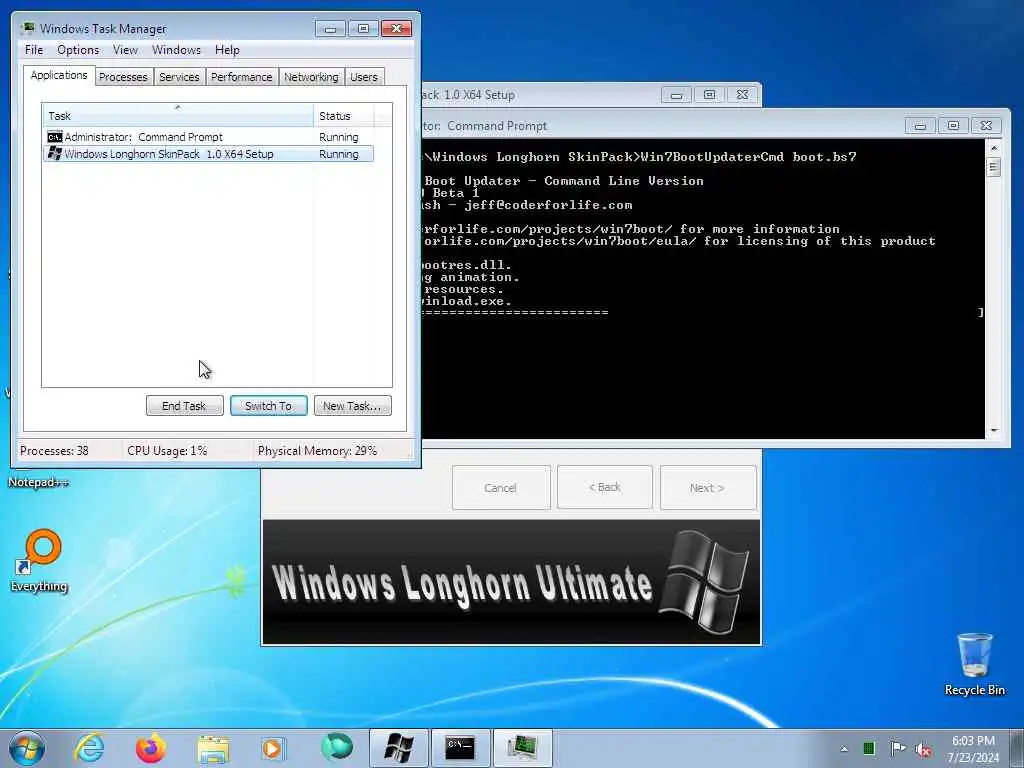Open the Options menu in Task Manager
Image resolution: width=1024 pixels, height=768 pixels.
pyautogui.click(x=78, y=50)
